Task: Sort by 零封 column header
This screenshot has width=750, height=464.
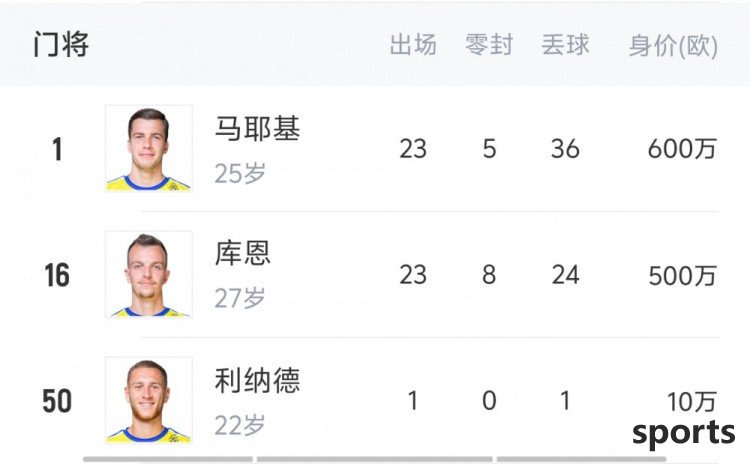Action: pos(489,45)
